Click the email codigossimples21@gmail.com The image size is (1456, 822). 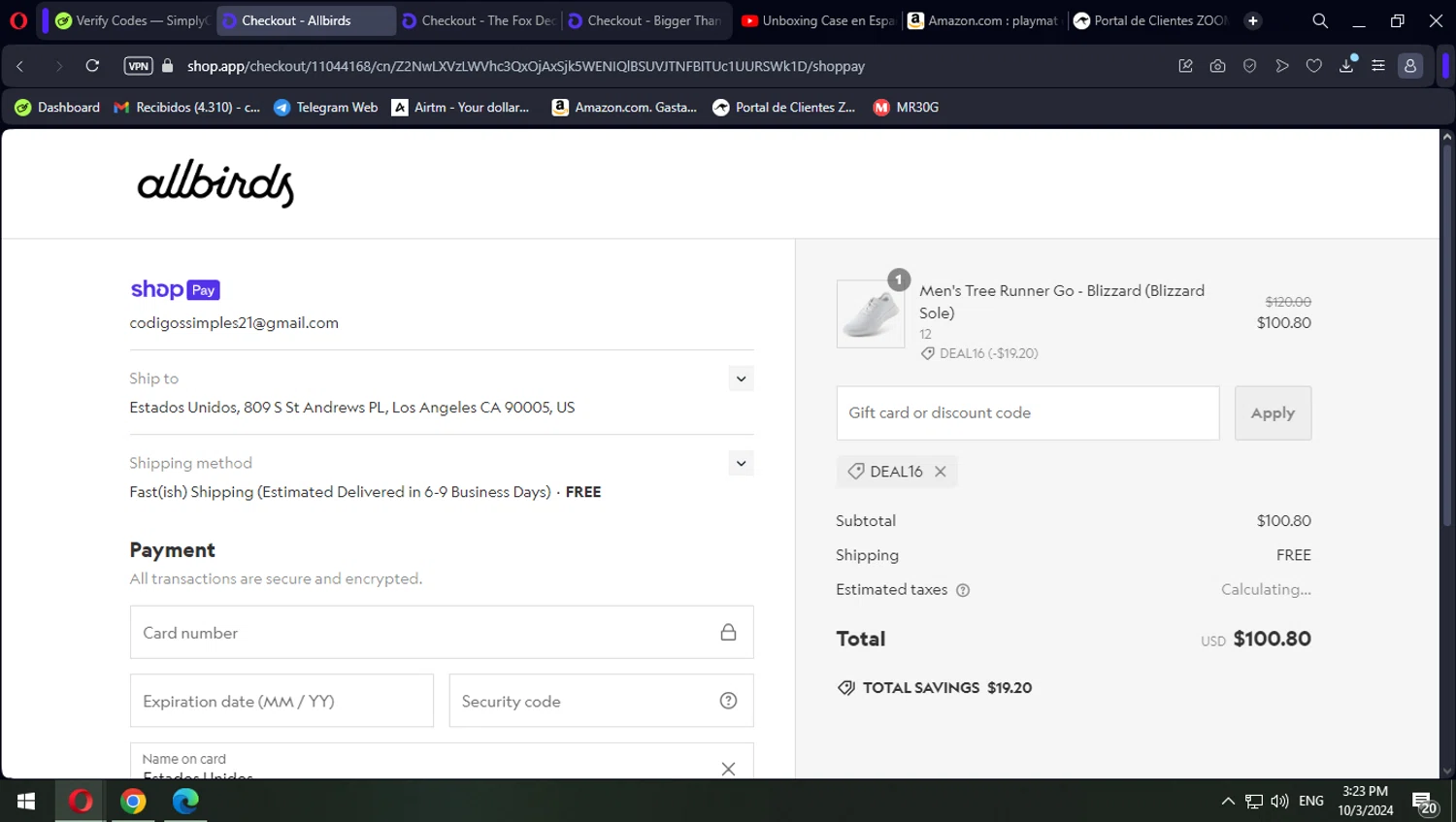coord(234,323)
